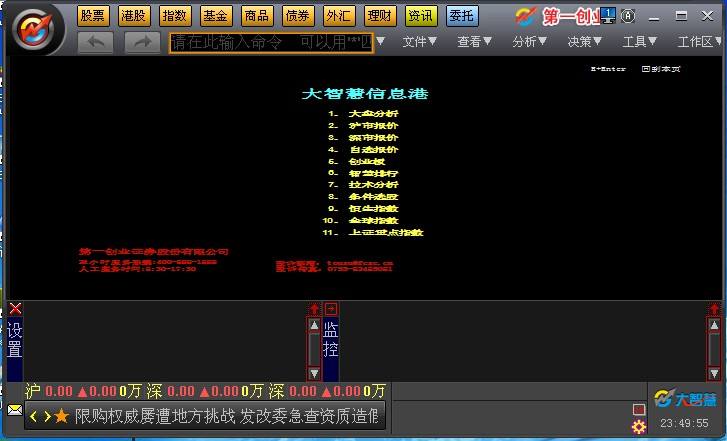Viewport: 727px width, 441px height.
Task: Click the red up-arrow above right panel scrollbar
Action: click(714, 309)
